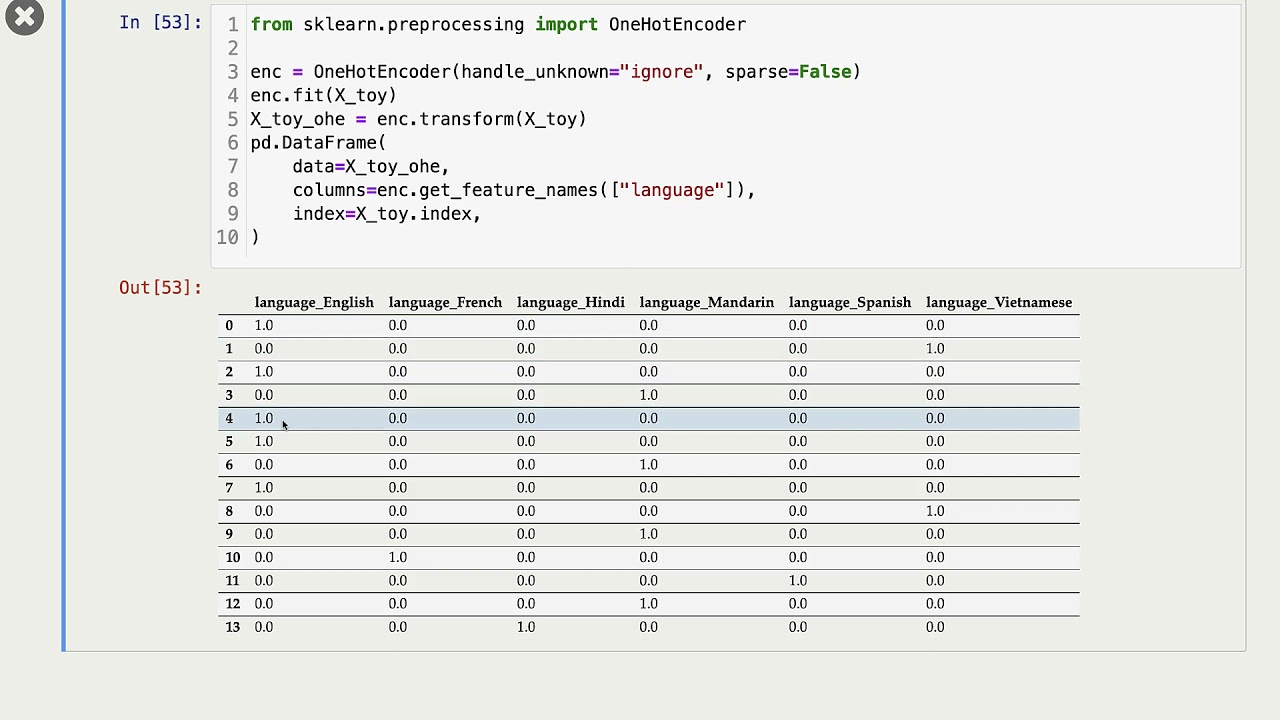Image resolution: width=1280 pixels, height=720 pixels.
Task: Click row 0 language_English value 1.0
Action: (264, 325)
